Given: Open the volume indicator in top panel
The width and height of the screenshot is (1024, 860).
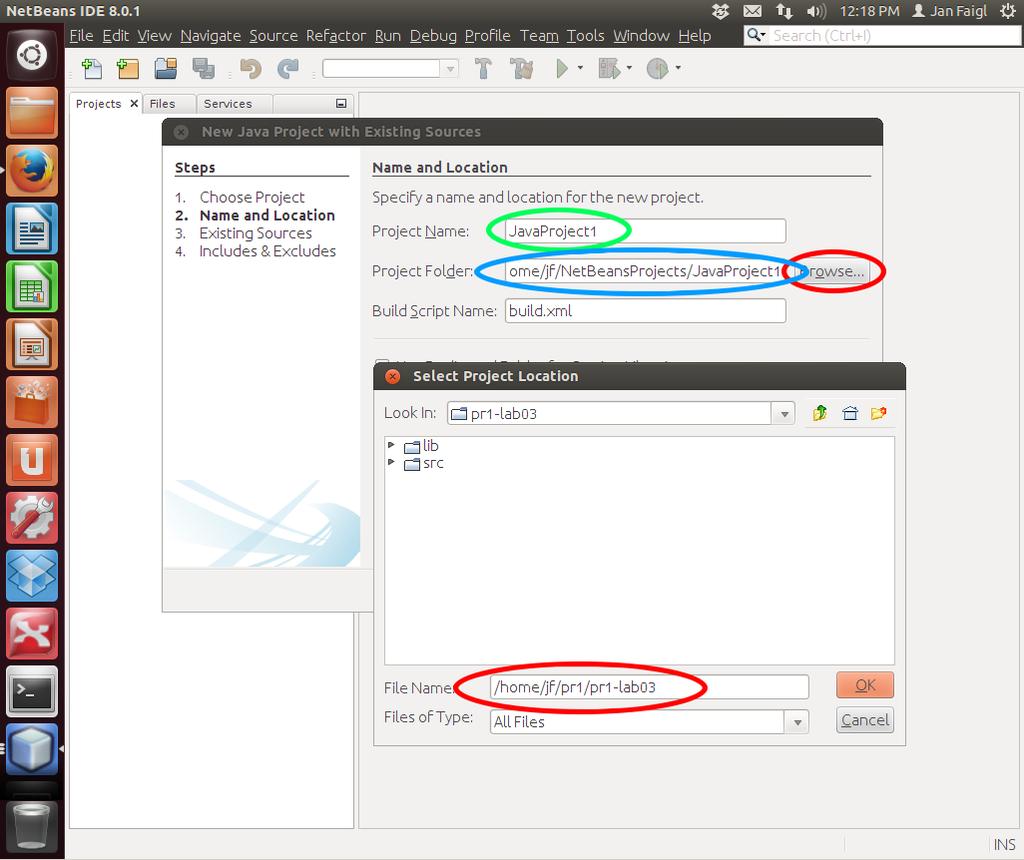Looking at the screenshot, I should click(x=816, y=11).
